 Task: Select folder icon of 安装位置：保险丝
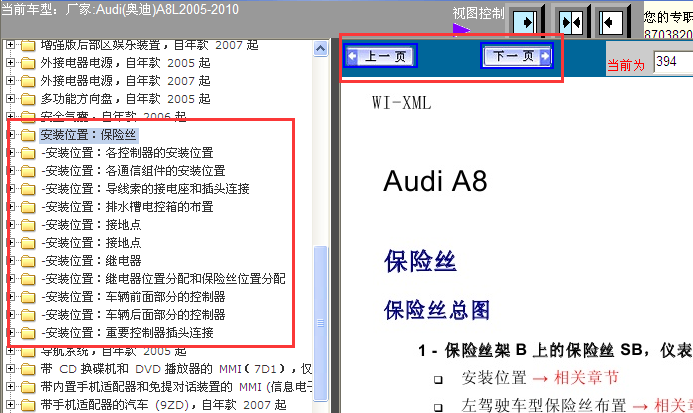[28, 135]
